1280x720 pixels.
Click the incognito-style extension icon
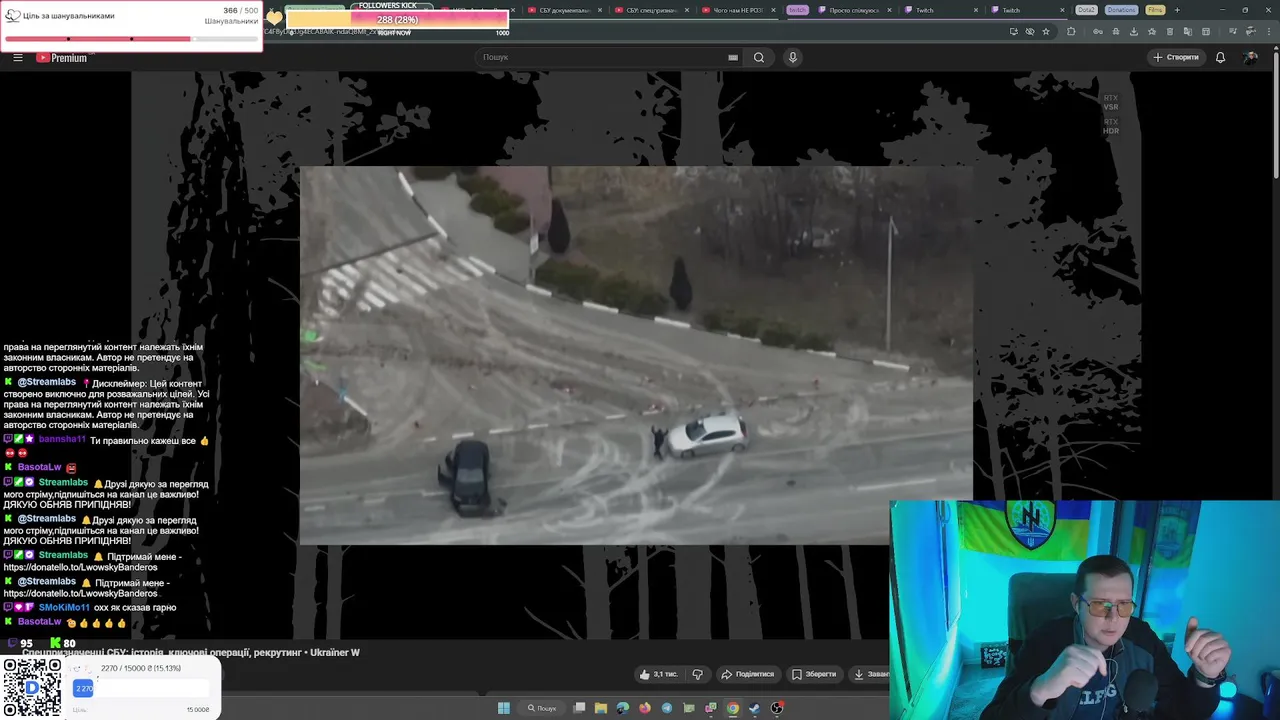coord(1116,31)
